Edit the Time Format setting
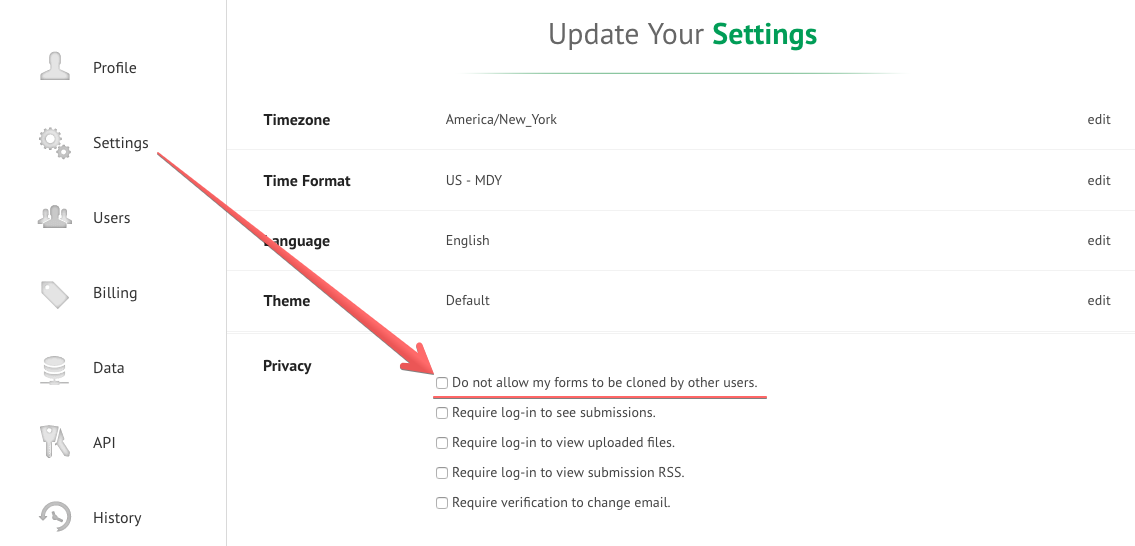Image resolution: width=1135 pixels, height=546 pixels. (1099, 181)
